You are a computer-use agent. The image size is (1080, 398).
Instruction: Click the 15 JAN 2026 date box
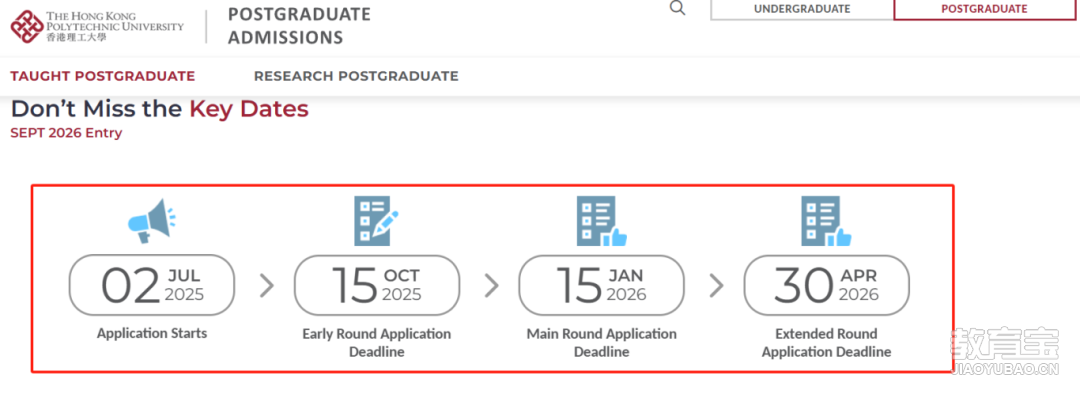coord(601,285)
